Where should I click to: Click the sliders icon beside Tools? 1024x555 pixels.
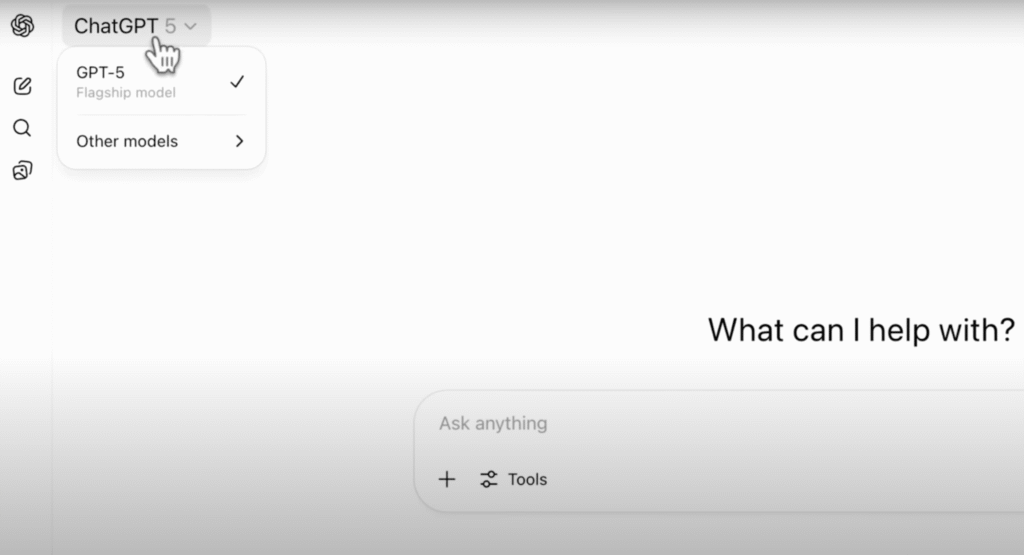489,480
